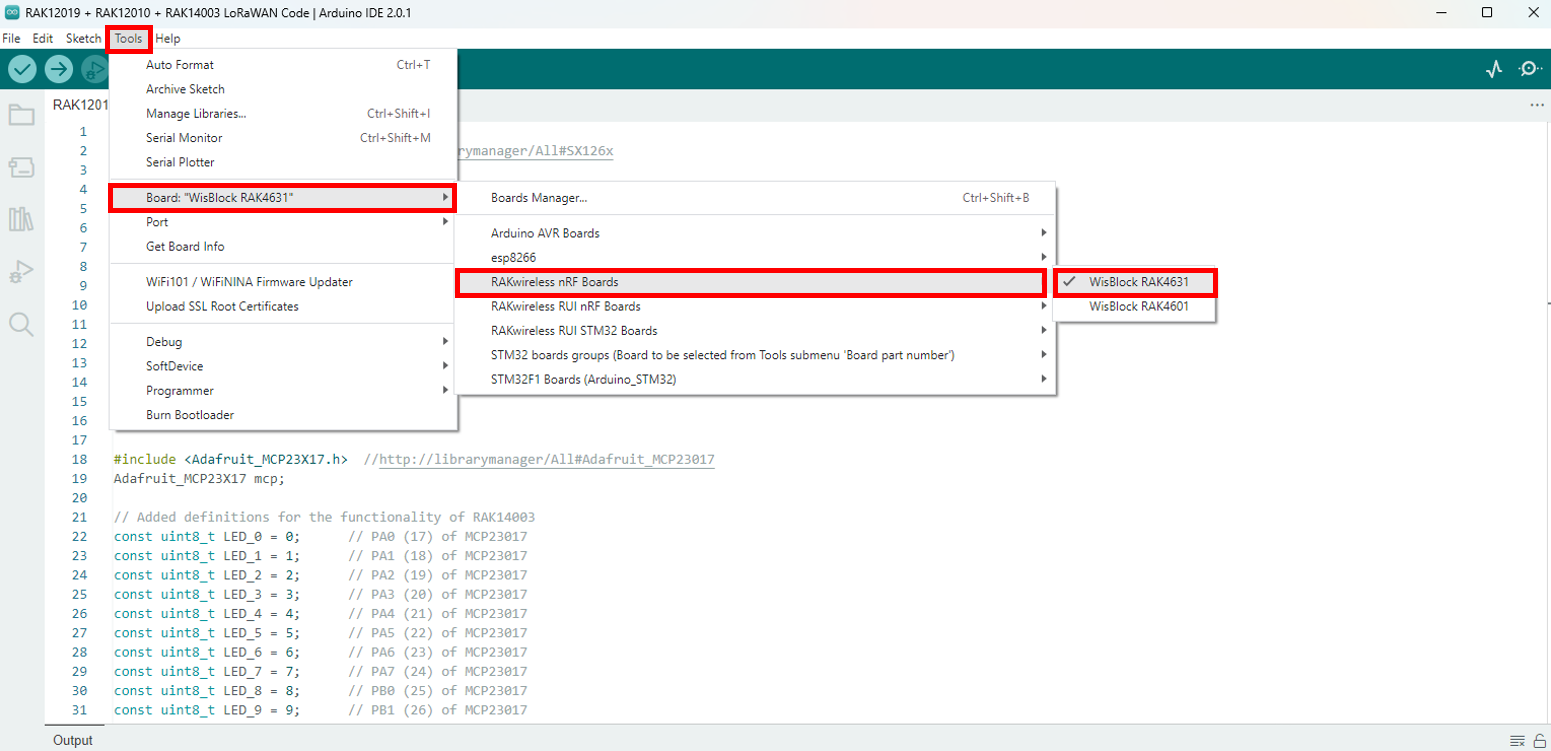Open the Board: "WisBlock RAK4631" submenu

(283, 198)
